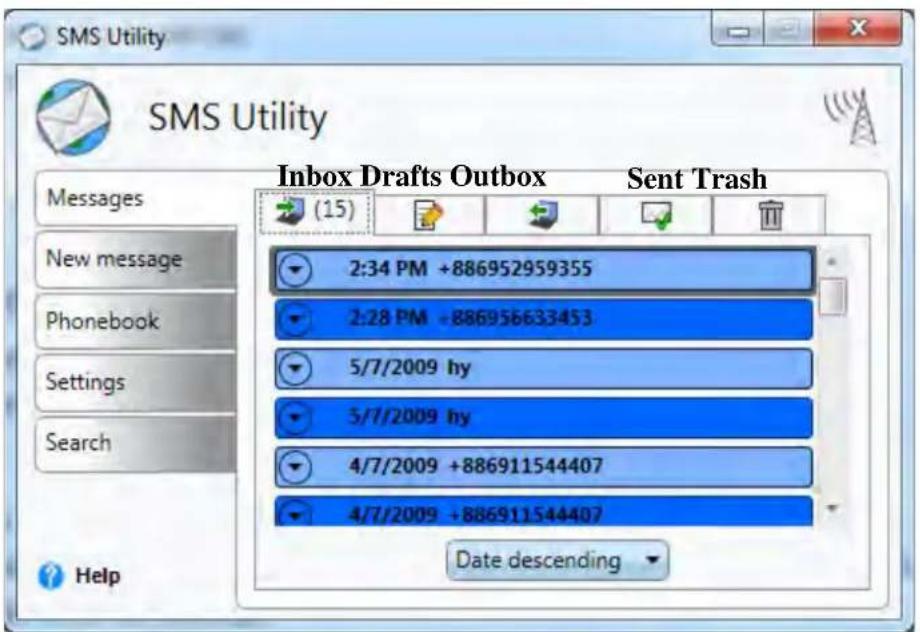Click the message list scroll up arrow
This screenshot has height=632, width=920.
(x=831, y=262)
